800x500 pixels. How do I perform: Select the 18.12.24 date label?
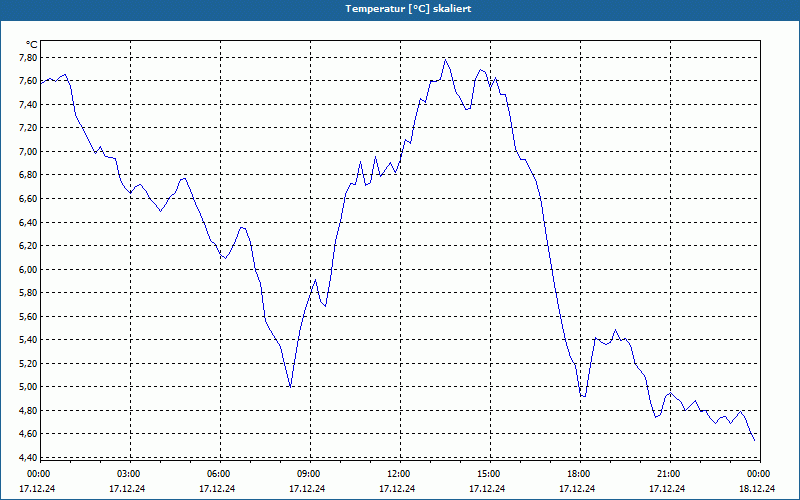coord(757,488)
